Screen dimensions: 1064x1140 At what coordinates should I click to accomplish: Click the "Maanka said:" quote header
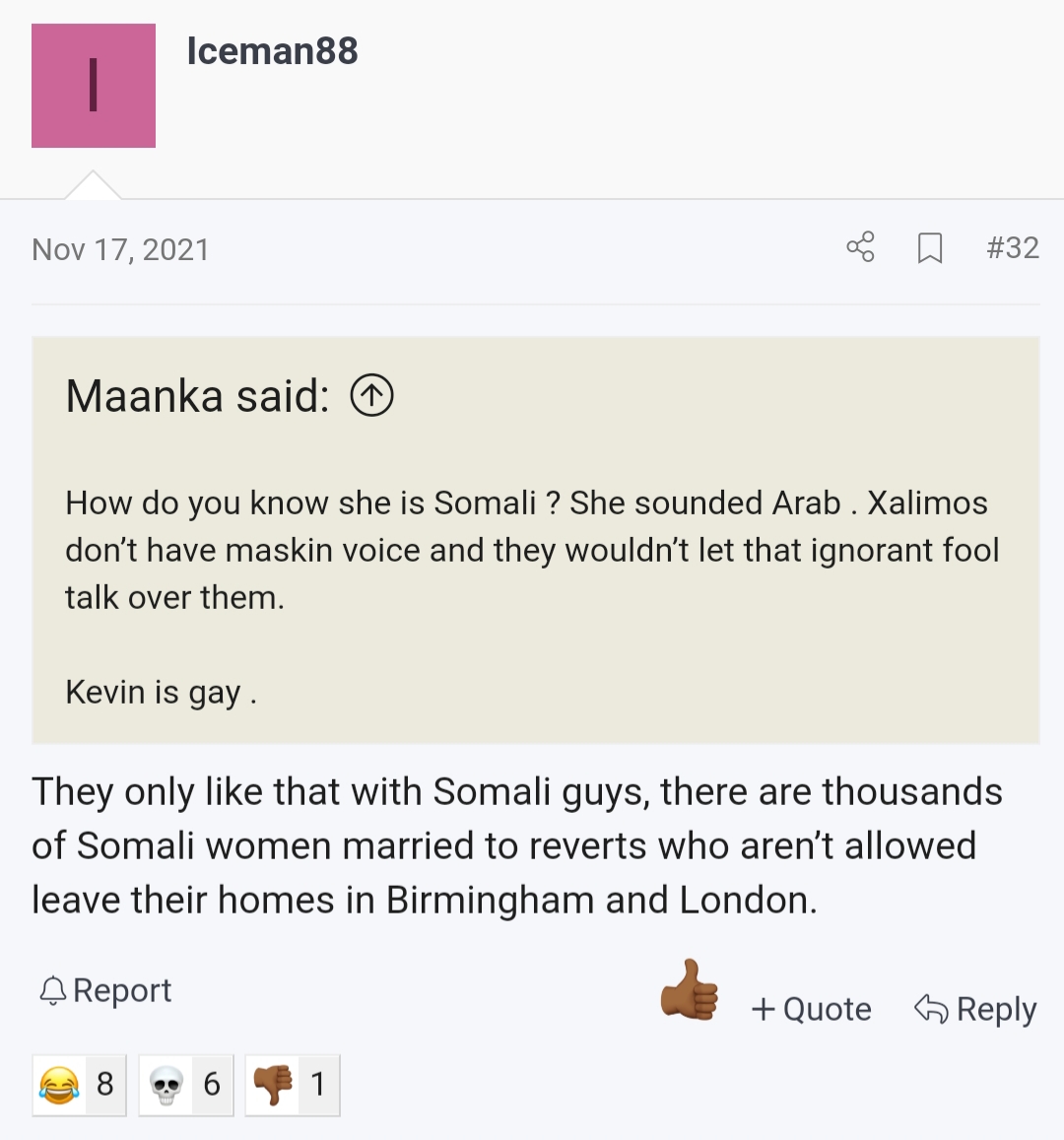197,396
